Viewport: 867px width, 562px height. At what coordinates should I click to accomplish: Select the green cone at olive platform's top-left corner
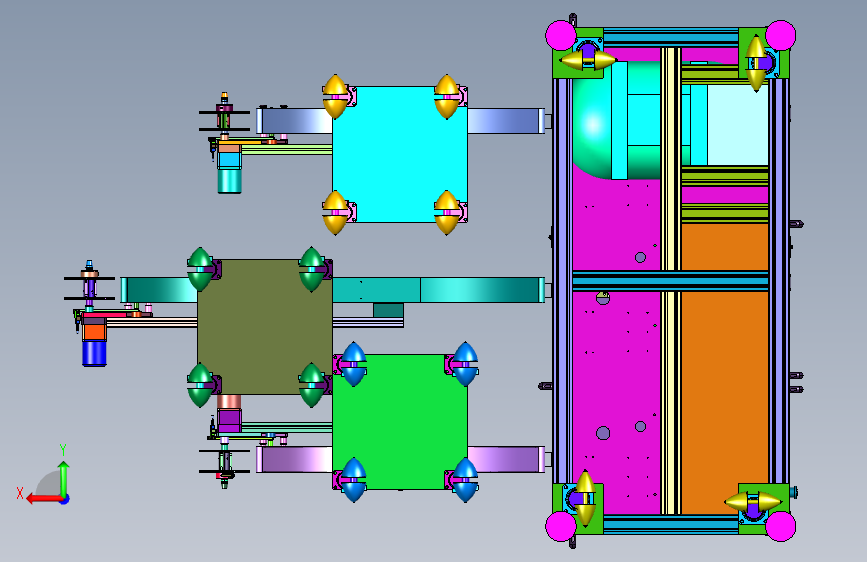pos(200,269)
